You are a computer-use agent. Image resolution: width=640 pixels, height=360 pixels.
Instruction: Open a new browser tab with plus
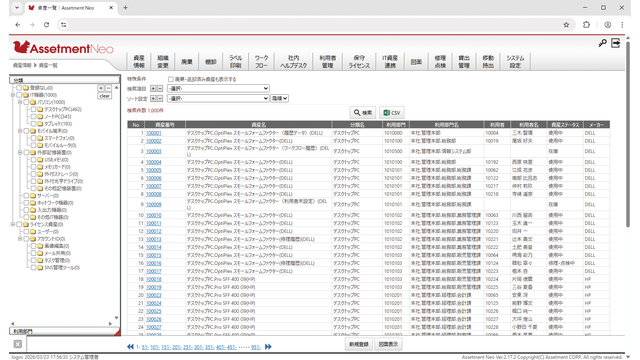tap(125, 8)
